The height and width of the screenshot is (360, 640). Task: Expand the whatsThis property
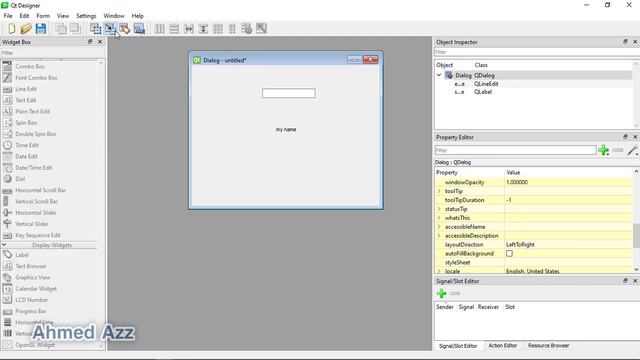439,218
